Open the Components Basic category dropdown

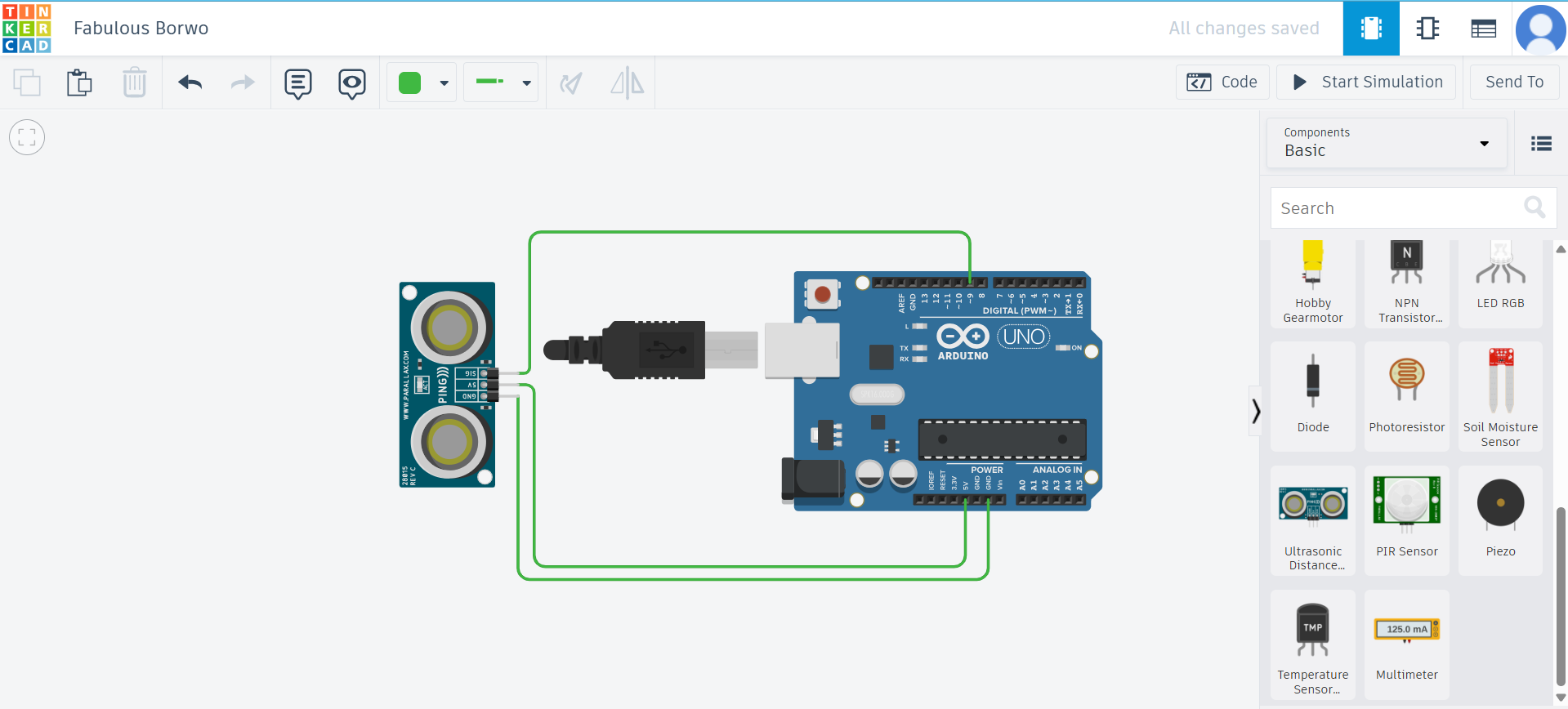coord(1387,143)
